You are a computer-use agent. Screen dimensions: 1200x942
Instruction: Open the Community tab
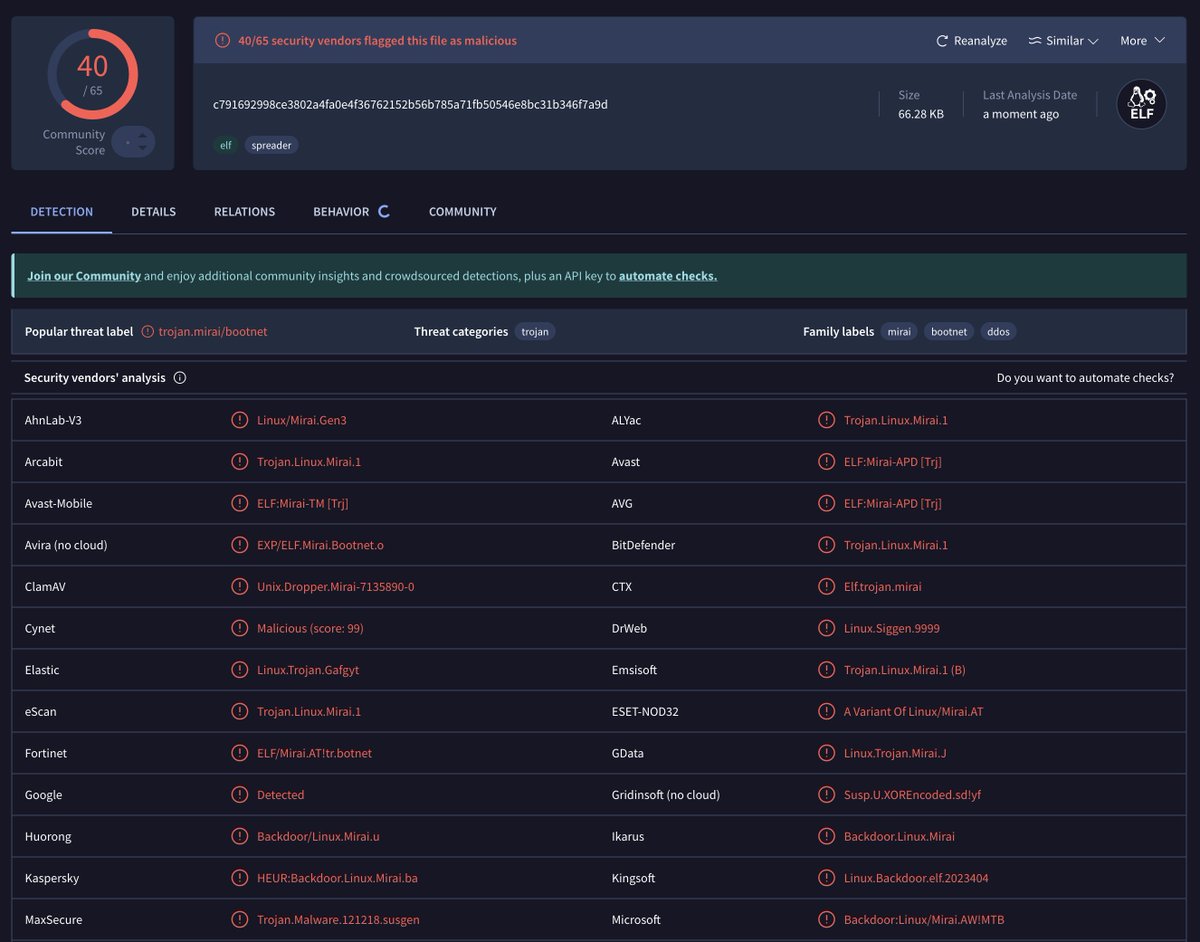click(463, 212)
